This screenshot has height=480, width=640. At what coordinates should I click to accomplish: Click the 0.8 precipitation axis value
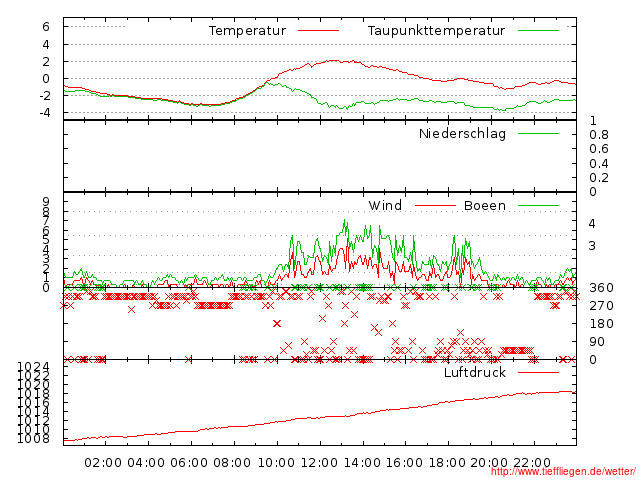599,135
